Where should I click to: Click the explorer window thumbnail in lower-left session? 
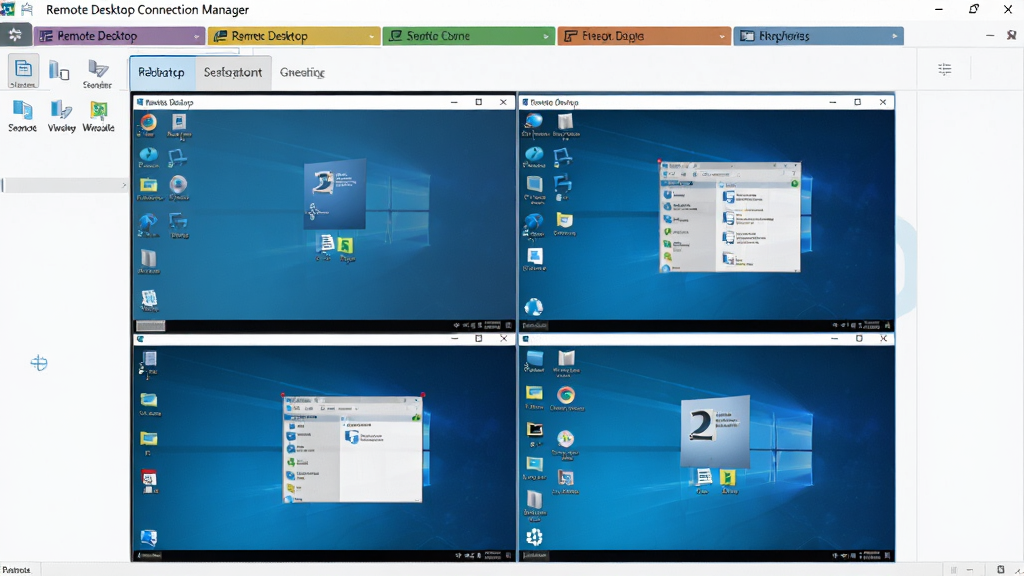coord(353,449)
